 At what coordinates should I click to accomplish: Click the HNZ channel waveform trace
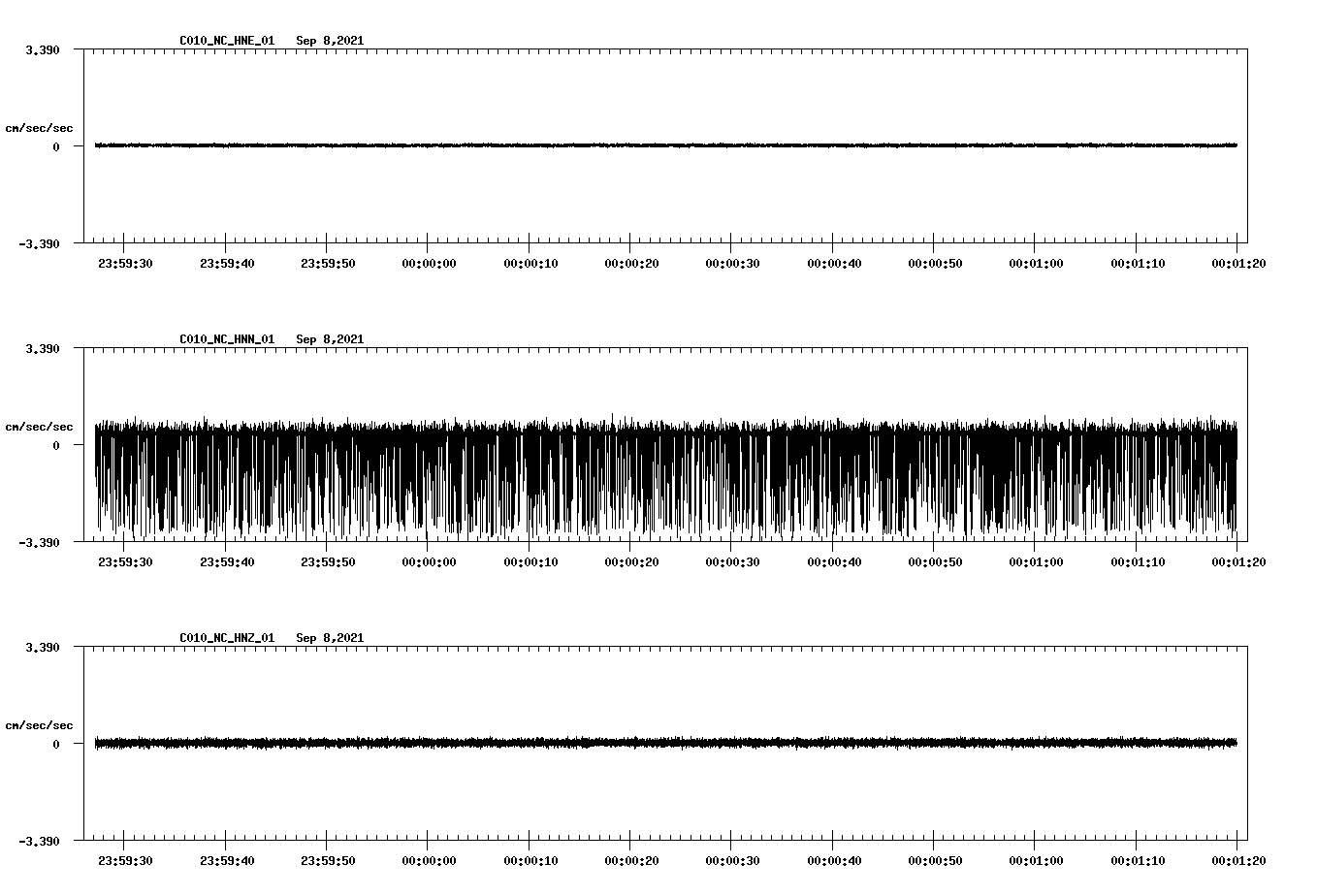point(666,743)
